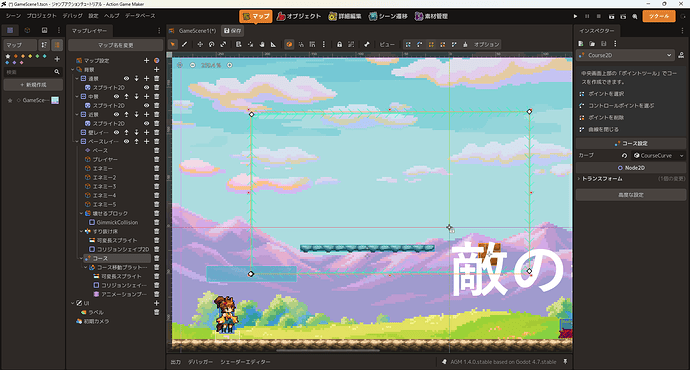Open the Course2D node dropdown

(x=626, y=55)
